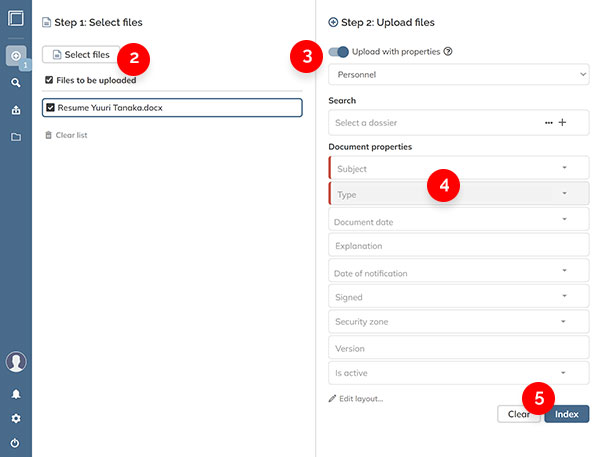600x457 pixels.
Task: Click the power logout icon
Action: click(x=15, y=442)
